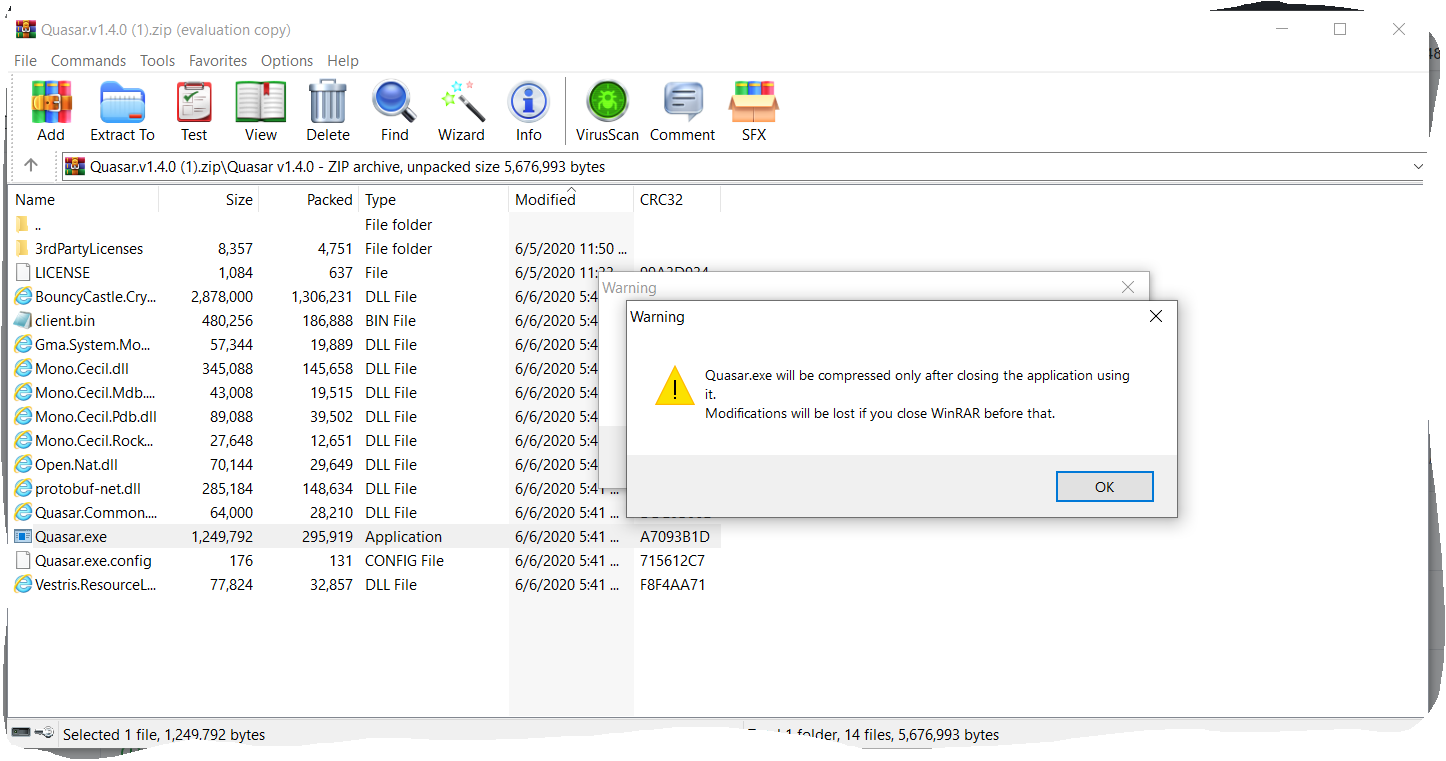Screen dimensions: 1446x761
Task: Click the 'CONFIG File' type cell
Action: tap(404, 561)
